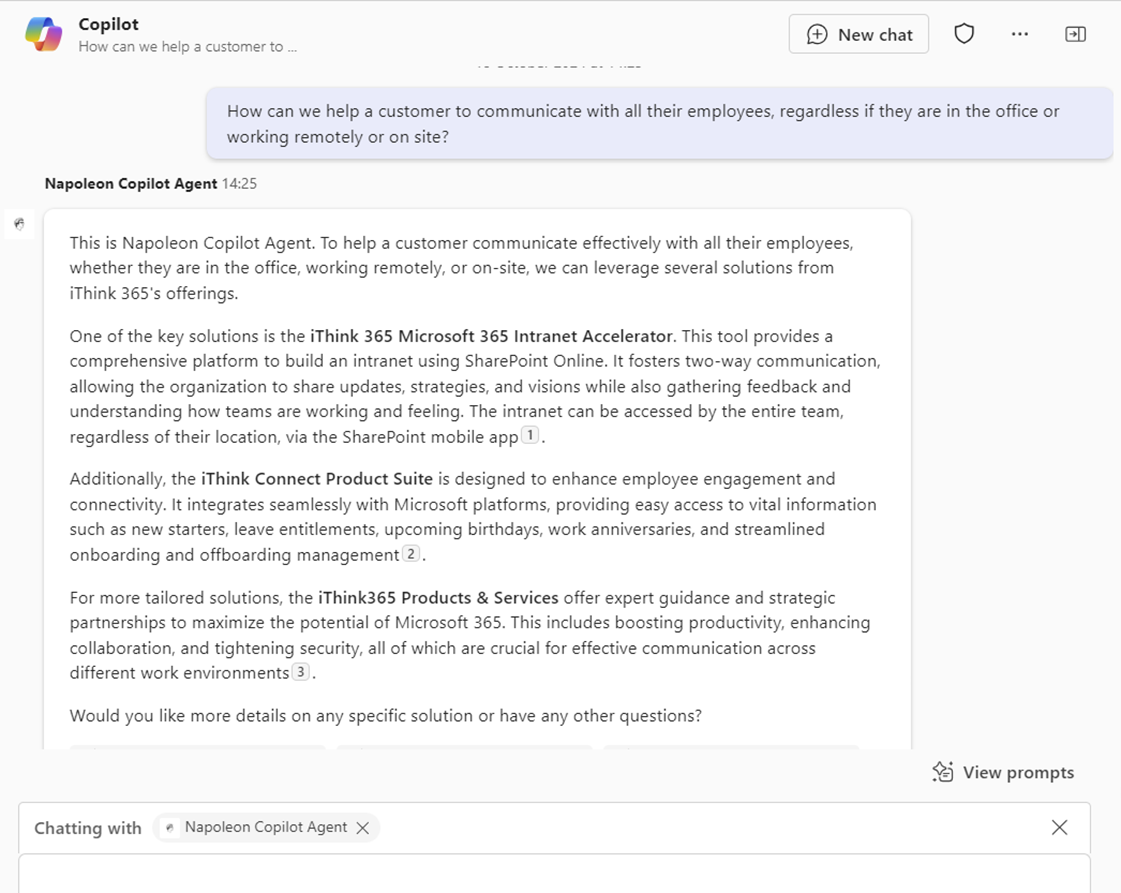Click the Napoleon Copilot Agent sender name

[x=130, y=184]
